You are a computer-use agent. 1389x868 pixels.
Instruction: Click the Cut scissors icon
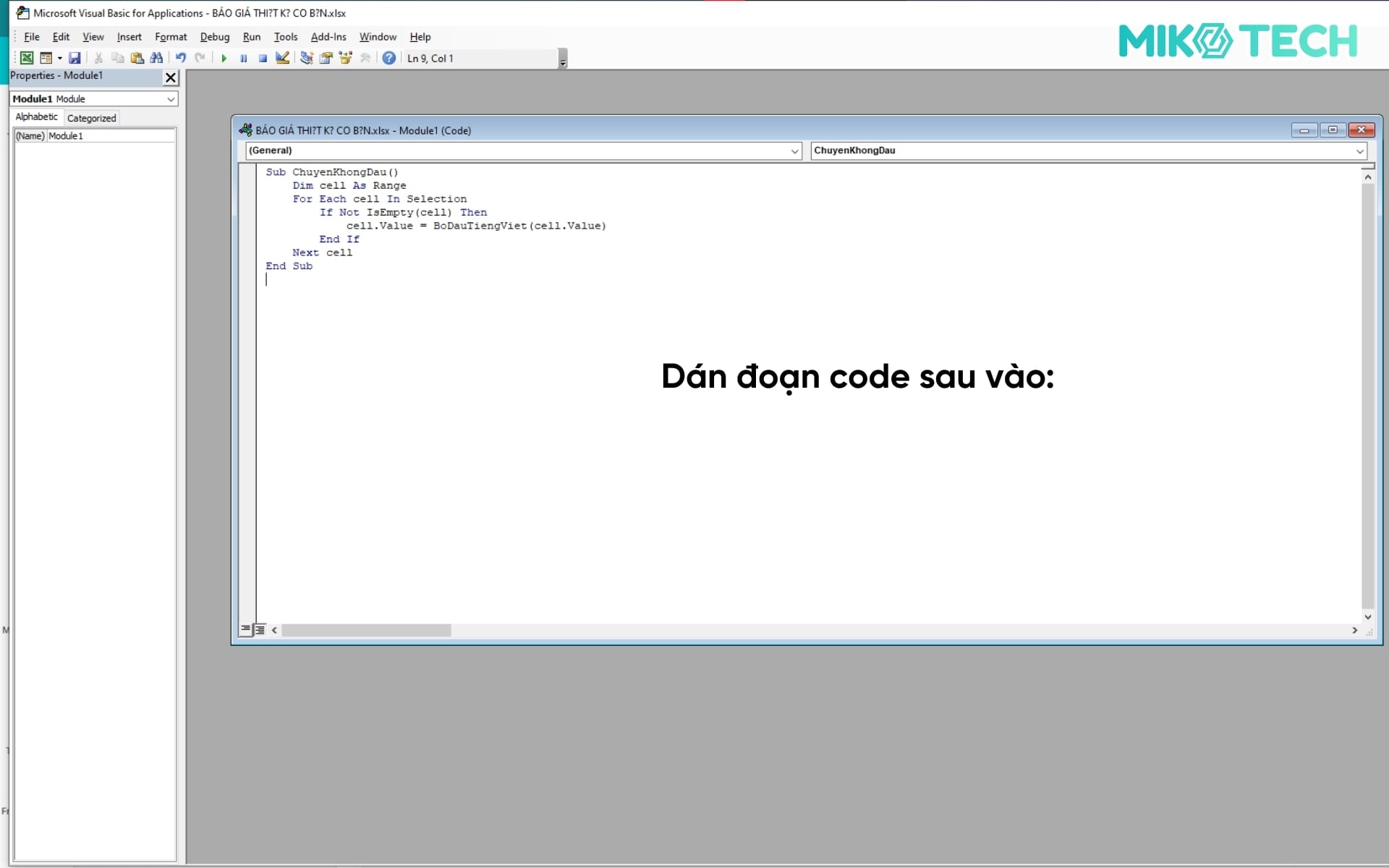pyautogui.click(x=98, y=58)
